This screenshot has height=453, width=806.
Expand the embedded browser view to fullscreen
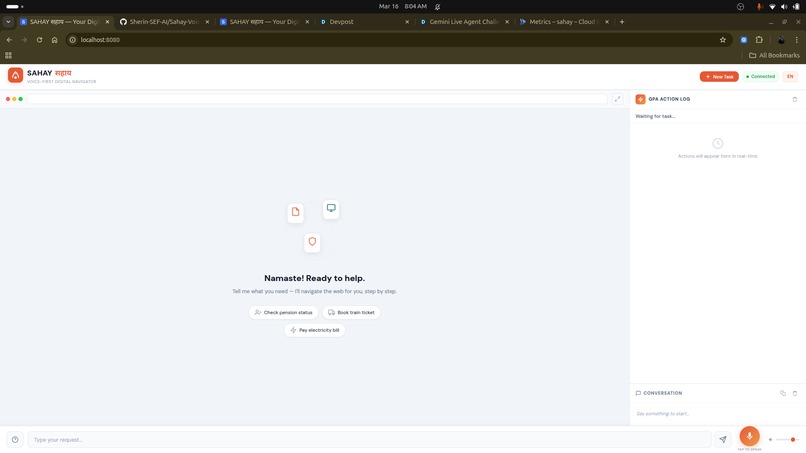(x=617, y=99)
